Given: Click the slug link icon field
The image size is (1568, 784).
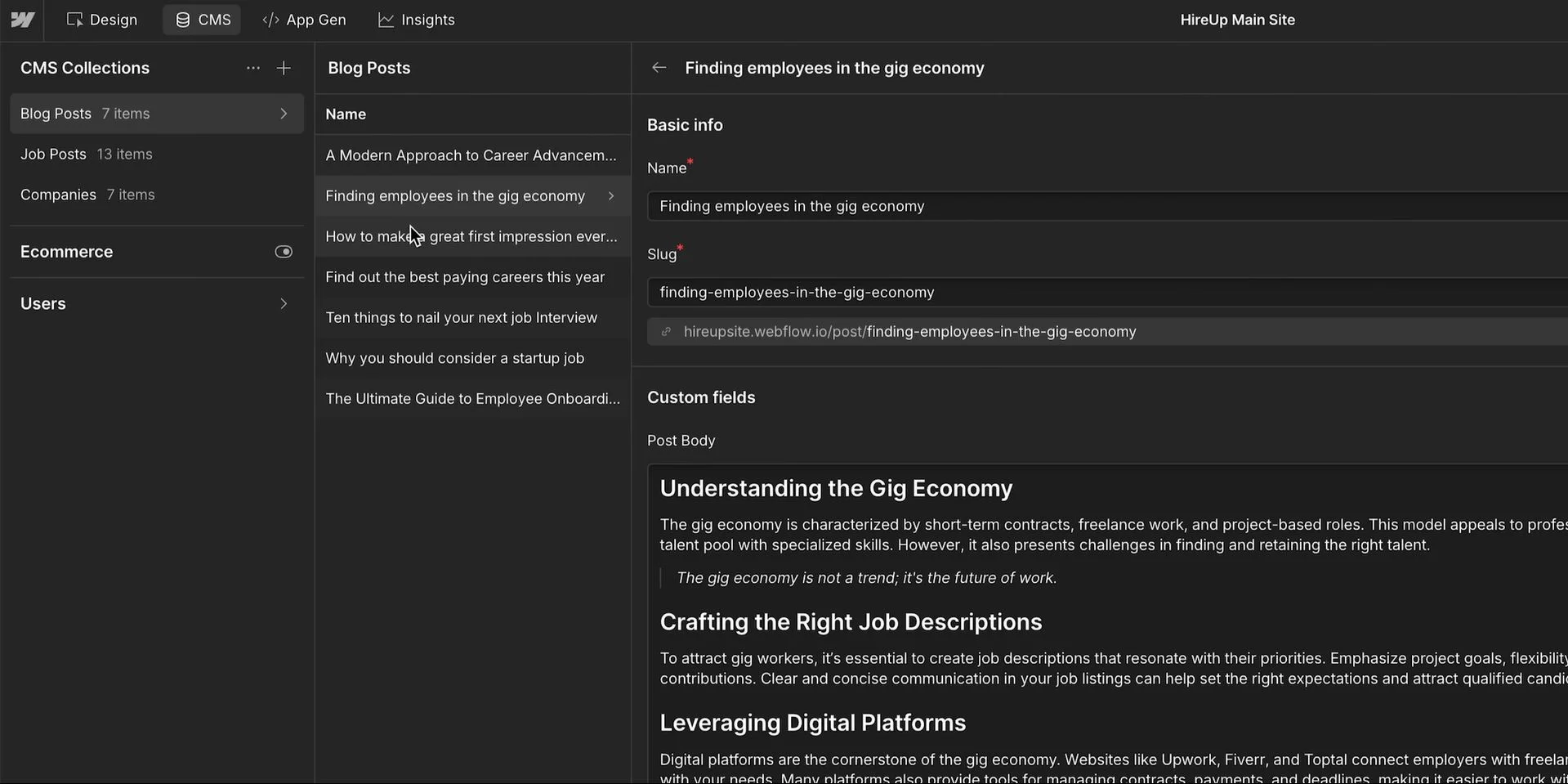Looking at the screenshot, I should tap(666, 331).
